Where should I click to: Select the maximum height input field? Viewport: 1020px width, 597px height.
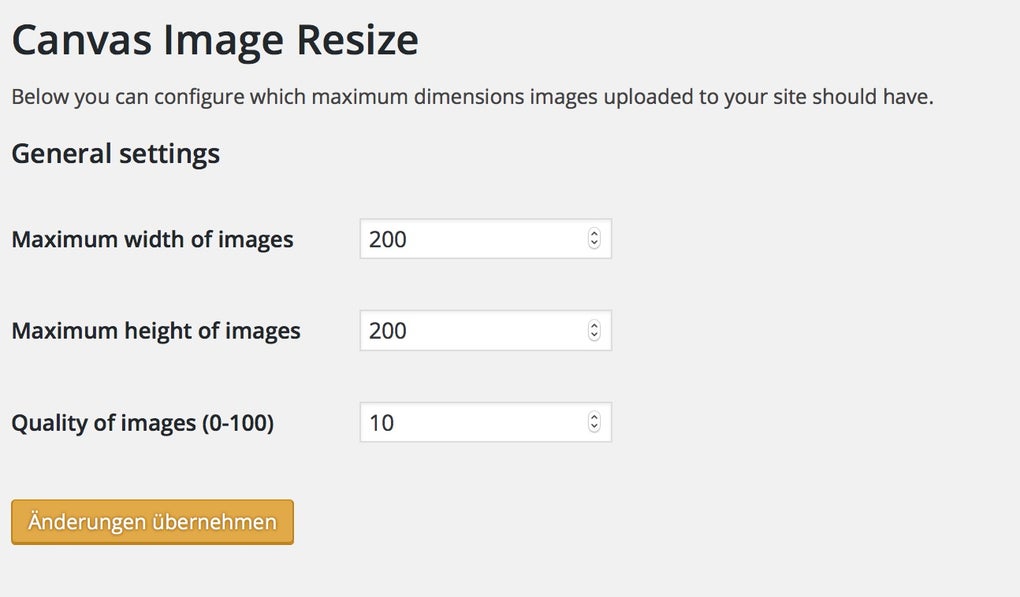470,330
